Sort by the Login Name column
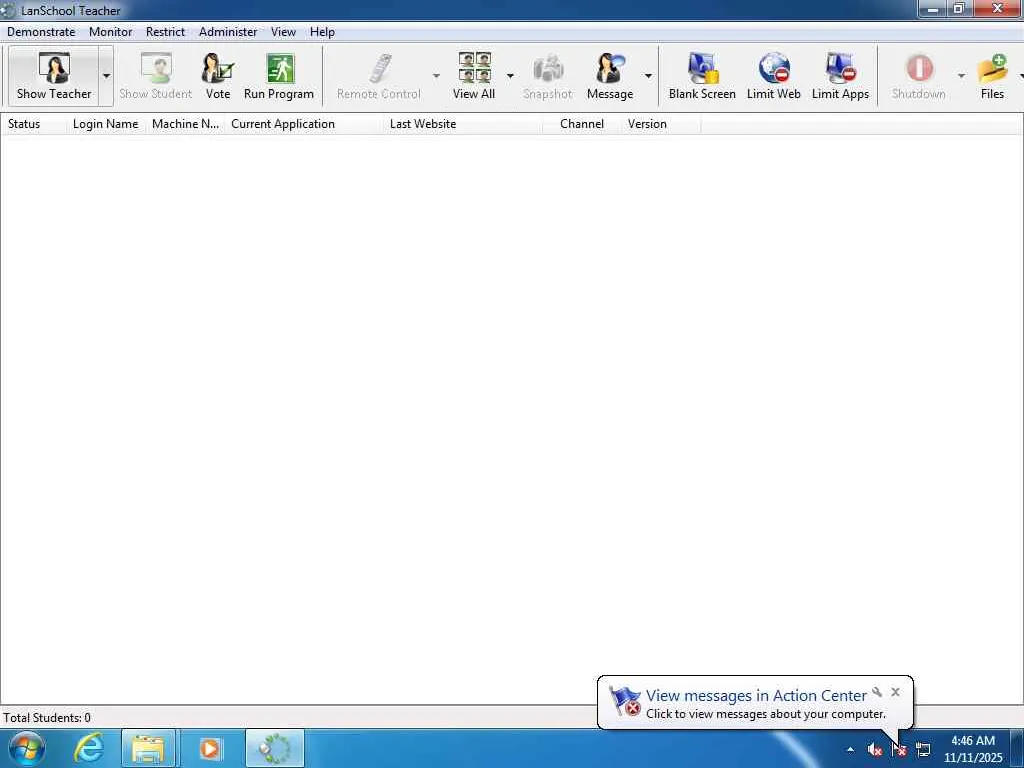This screenshot has width=1024, height=768. [x=106, y=124]
